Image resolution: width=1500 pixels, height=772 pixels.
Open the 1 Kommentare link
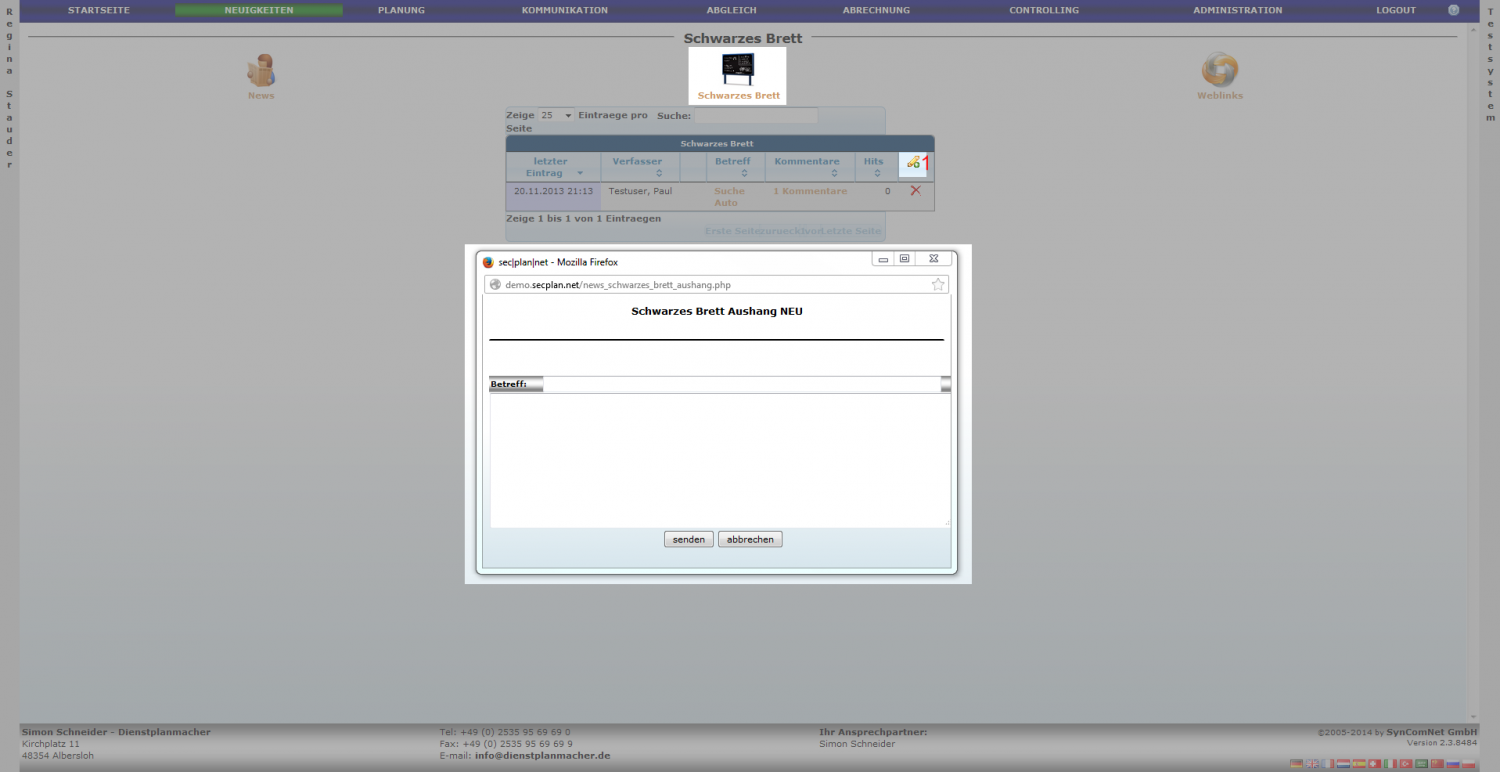pyautogui.click(x=810, y=191)
